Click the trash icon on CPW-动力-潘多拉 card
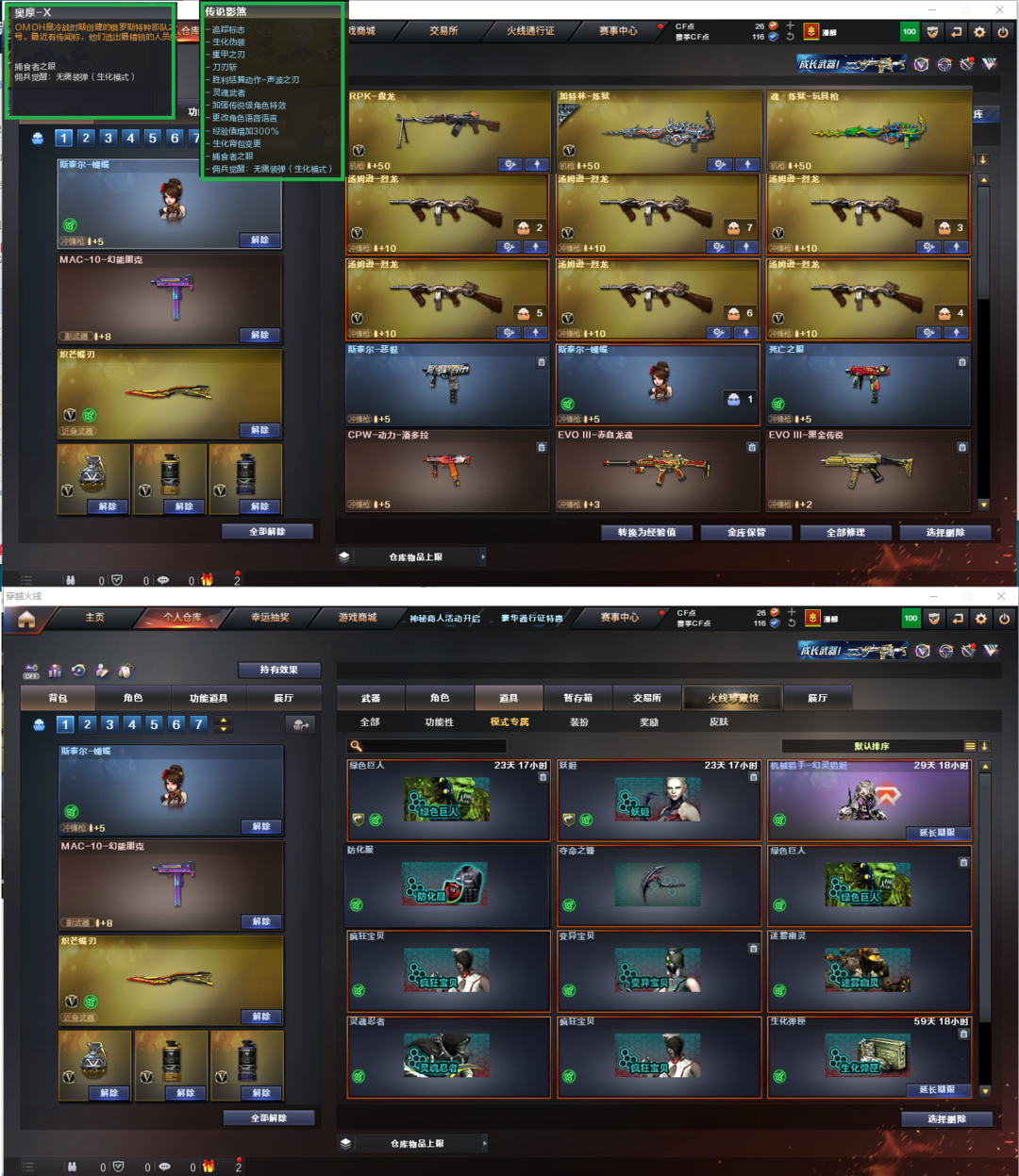The image size is (1019, 1176). pos(542,448)
